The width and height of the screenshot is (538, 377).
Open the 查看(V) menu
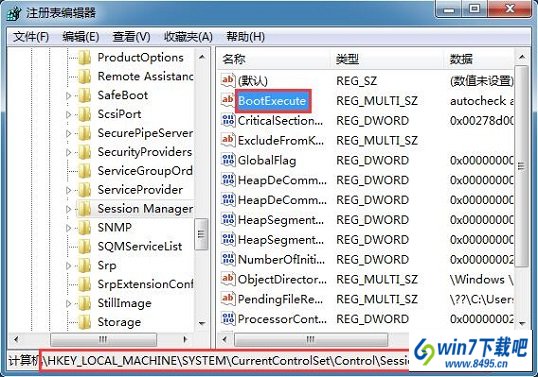pyautogui.click(x=131, y=37)
